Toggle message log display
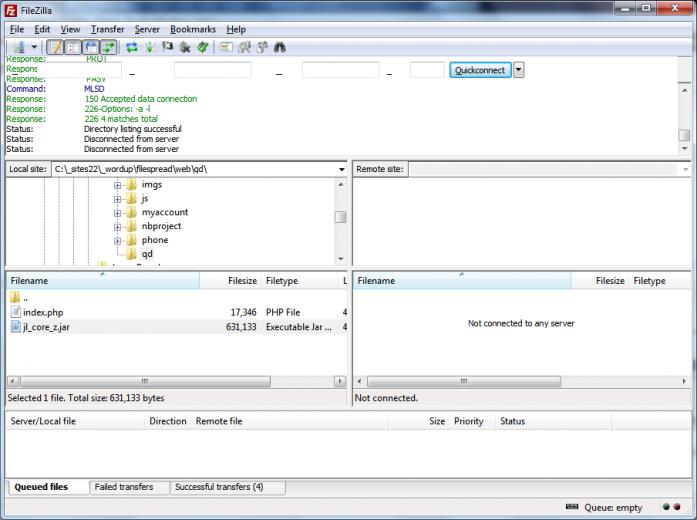The image size is (697, 520). pyautogui.click(x=55, y=47)
